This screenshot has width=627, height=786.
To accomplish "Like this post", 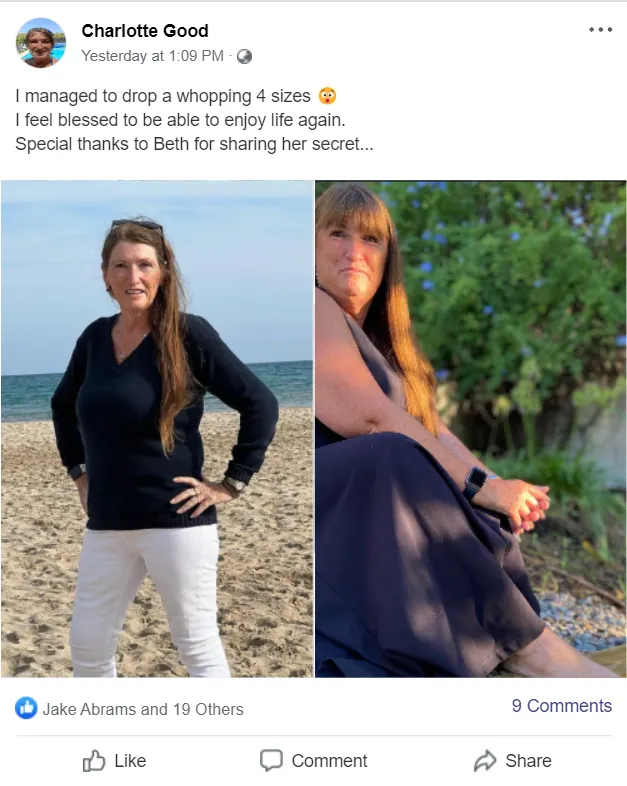I will click(x=115, y=760).
